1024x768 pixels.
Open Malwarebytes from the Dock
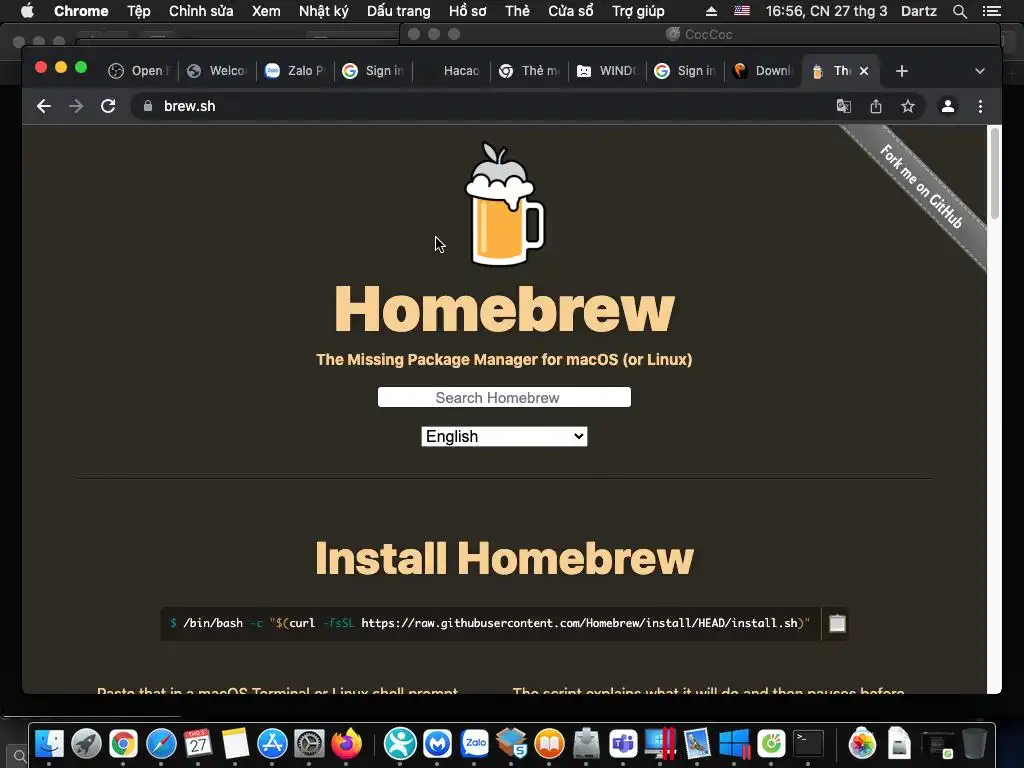coord(437,743)
